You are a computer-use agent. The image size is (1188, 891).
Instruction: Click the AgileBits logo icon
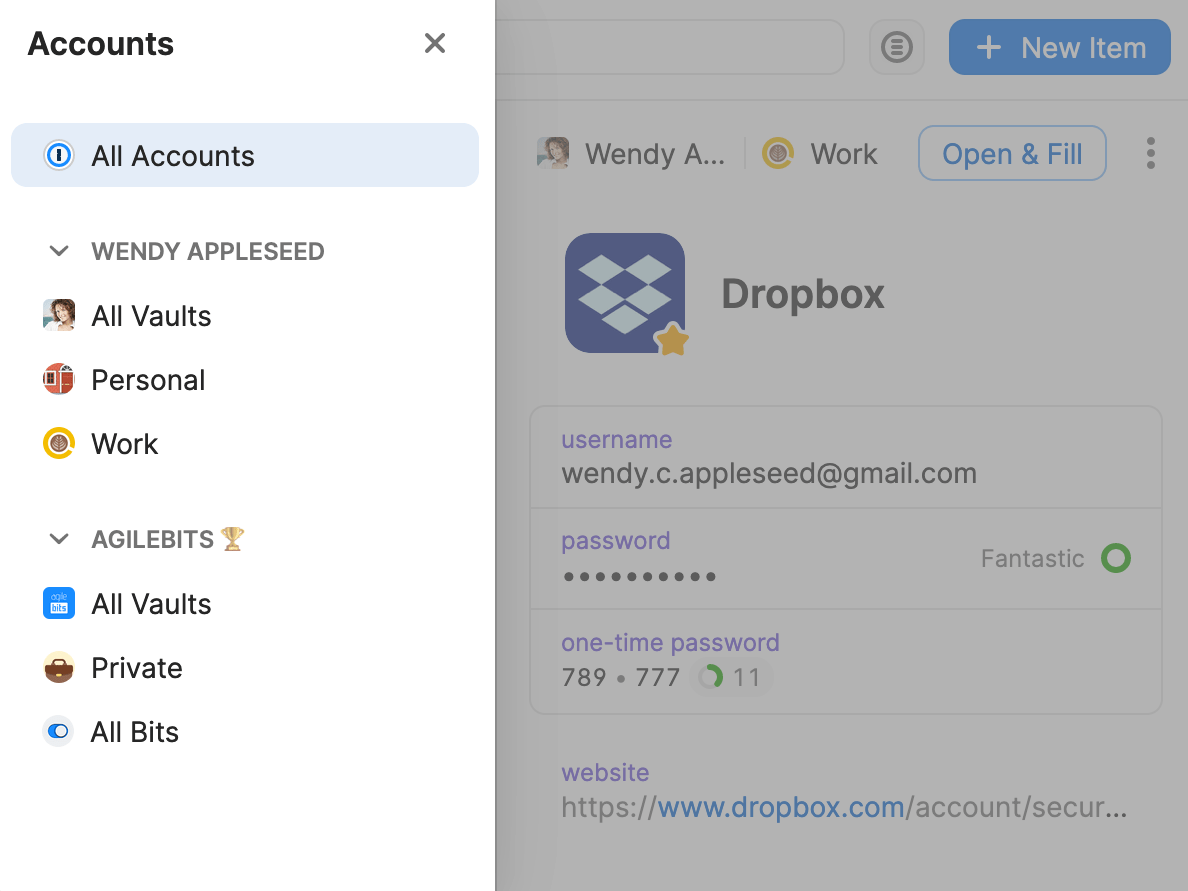pos(58,603)
